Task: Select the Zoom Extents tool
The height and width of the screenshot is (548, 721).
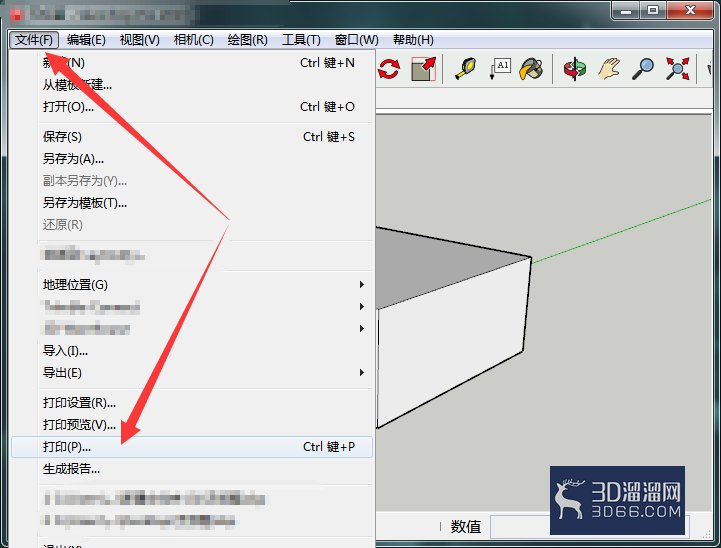Action: click(x=678, y=69)
